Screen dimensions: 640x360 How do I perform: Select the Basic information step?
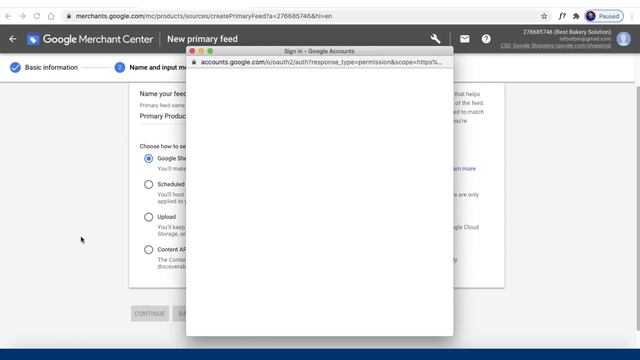pyautogui.click(x=44, y=67)
